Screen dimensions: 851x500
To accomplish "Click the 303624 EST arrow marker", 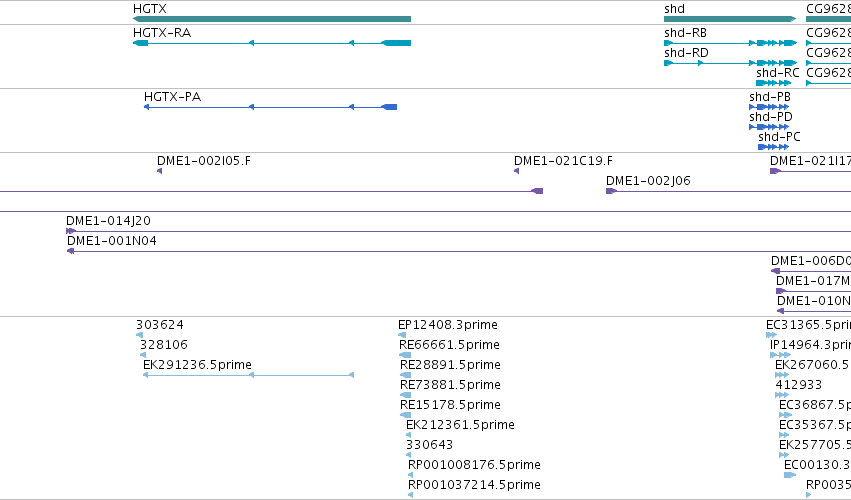I will tap(139, 335).
